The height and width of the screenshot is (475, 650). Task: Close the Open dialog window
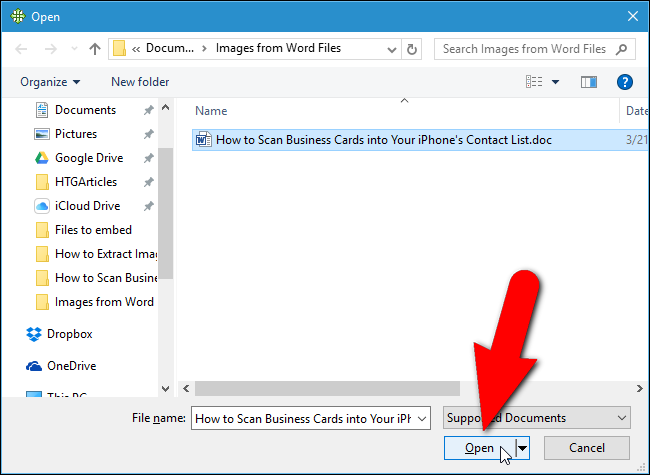point(633,16)
